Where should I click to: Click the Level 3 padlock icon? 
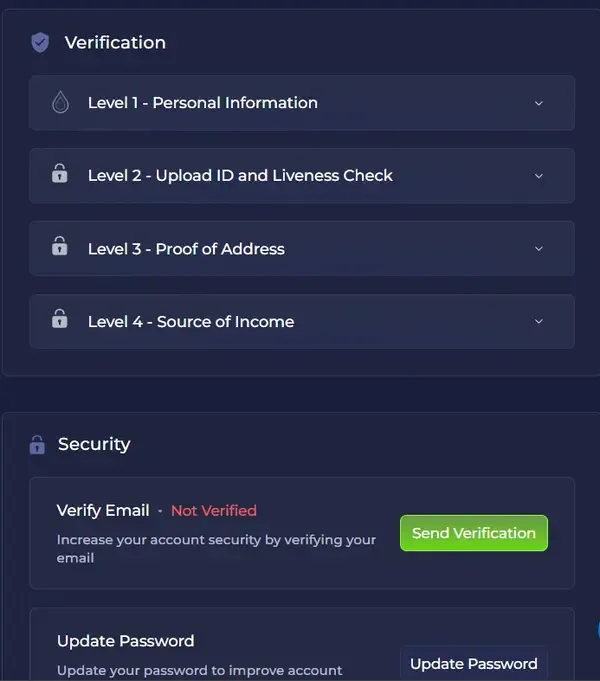(60, 248)
